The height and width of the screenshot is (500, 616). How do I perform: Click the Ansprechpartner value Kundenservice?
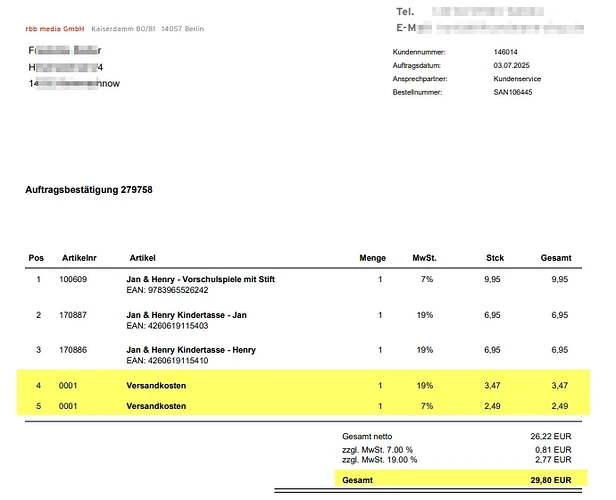(x=517, y=79)
